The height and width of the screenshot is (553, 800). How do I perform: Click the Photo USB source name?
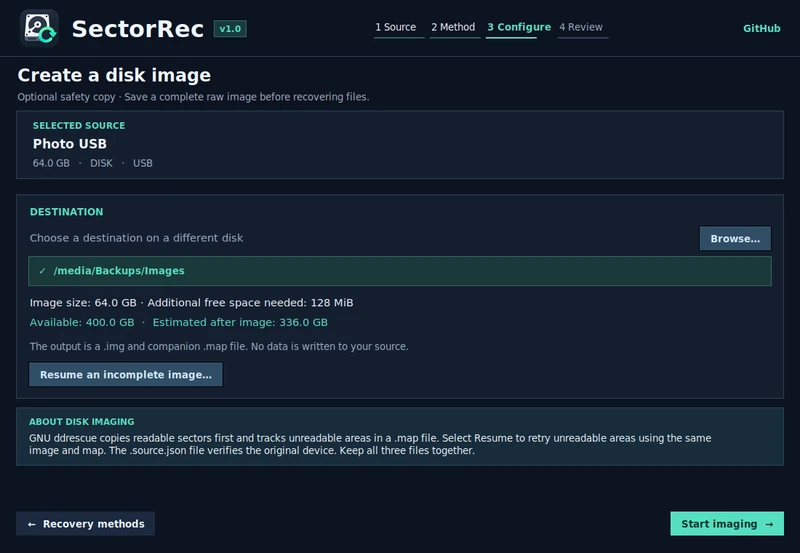[x=70, y=144]
